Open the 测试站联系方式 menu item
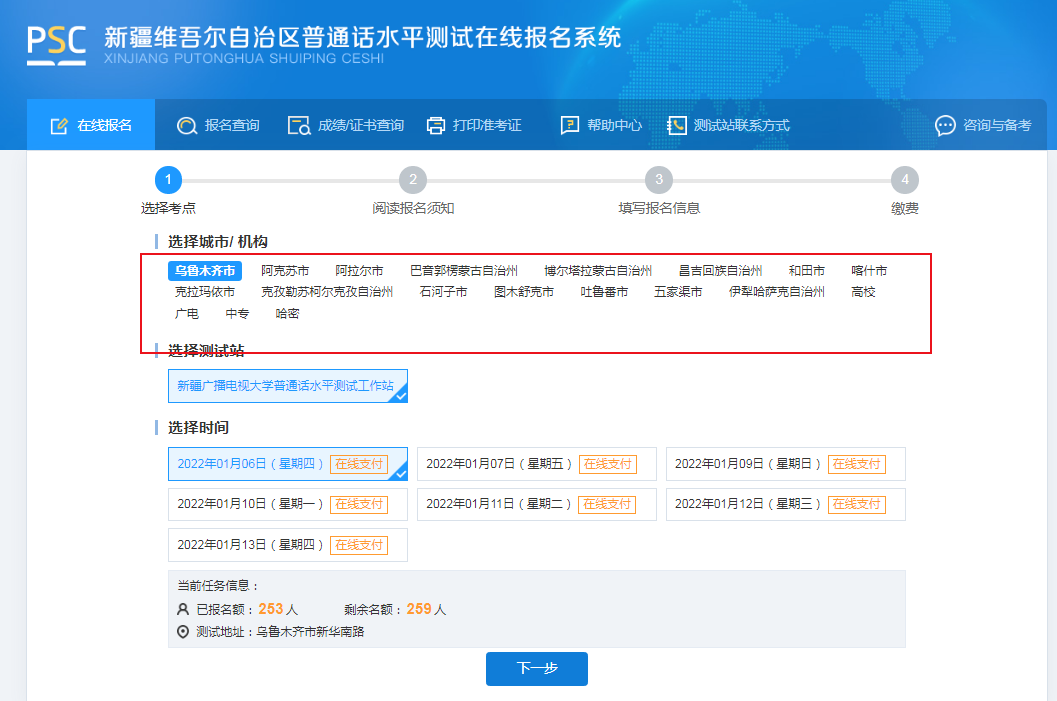1057x701 pixels. coord(741,125)
